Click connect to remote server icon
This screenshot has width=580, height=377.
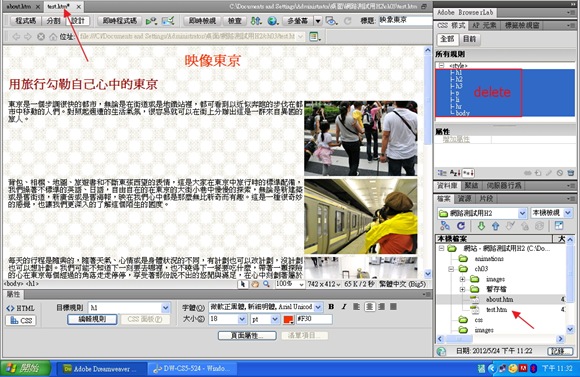click(x=445, y=225)
